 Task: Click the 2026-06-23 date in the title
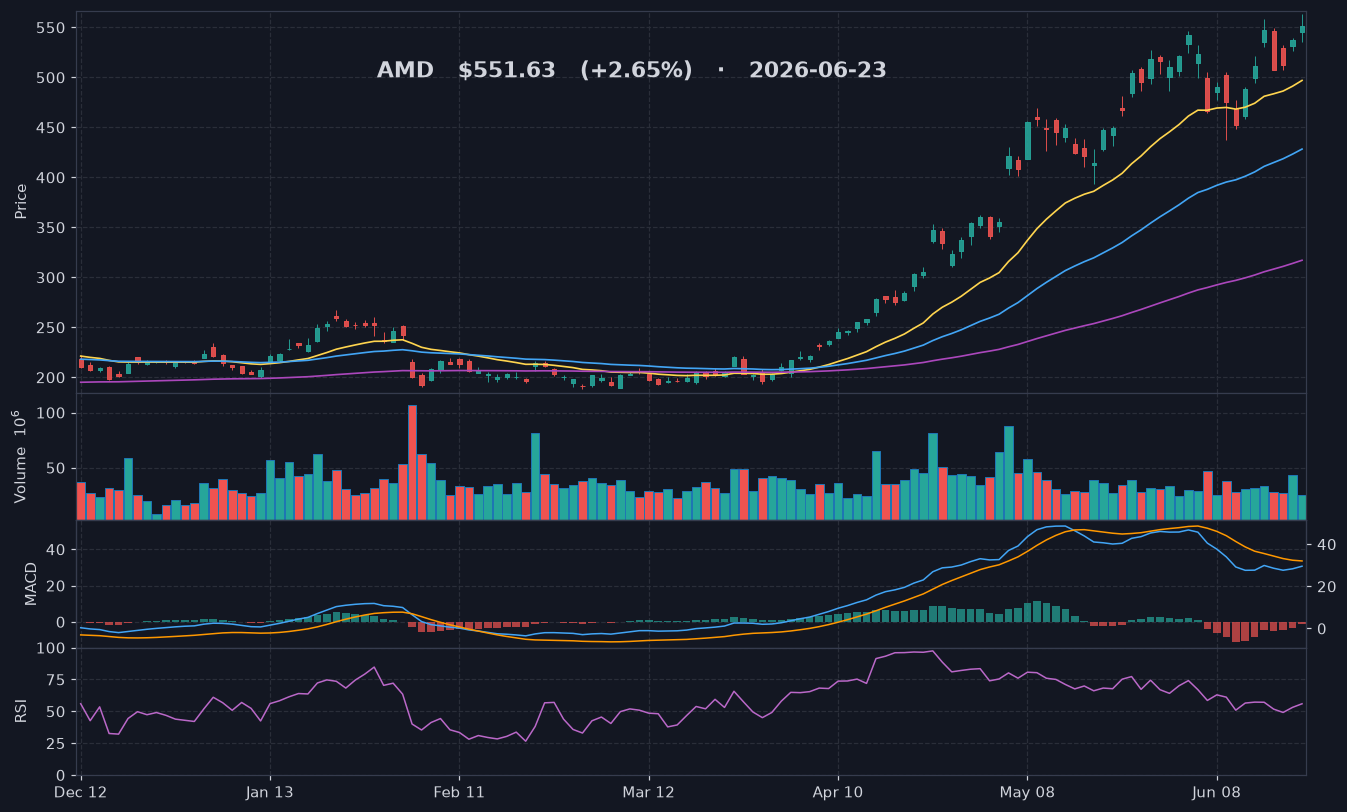817,71
